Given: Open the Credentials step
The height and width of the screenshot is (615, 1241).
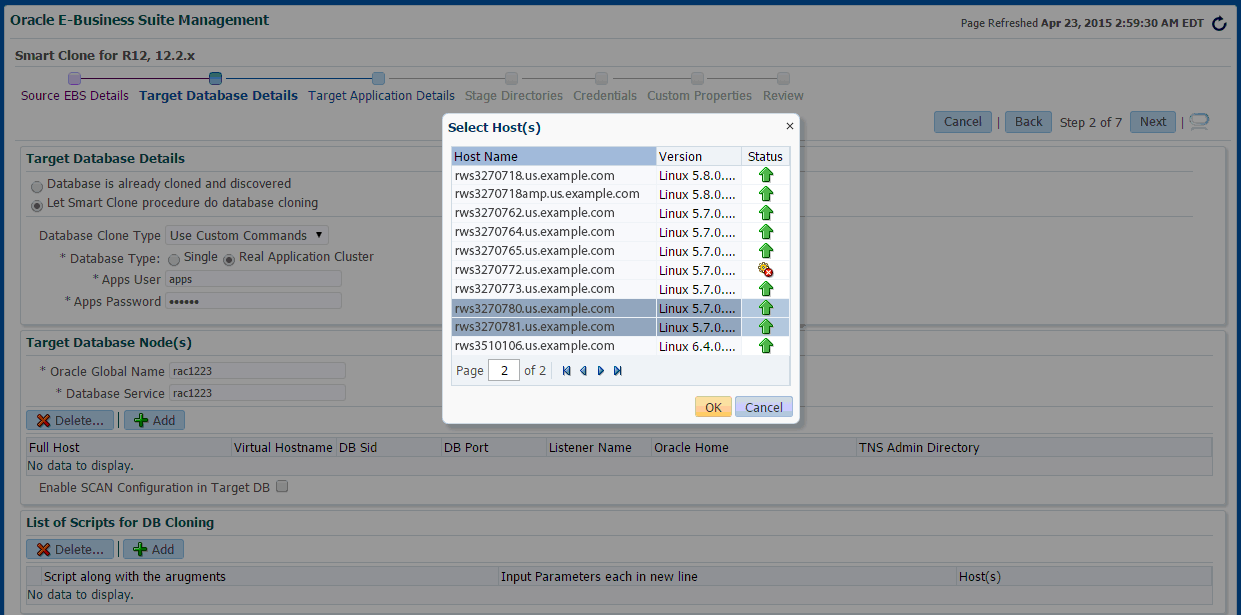Looking at the screenshot, I should 605,96.
